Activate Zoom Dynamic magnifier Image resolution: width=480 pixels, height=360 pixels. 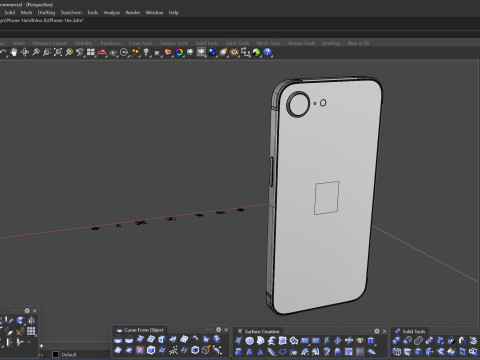[x=36, y=52]
